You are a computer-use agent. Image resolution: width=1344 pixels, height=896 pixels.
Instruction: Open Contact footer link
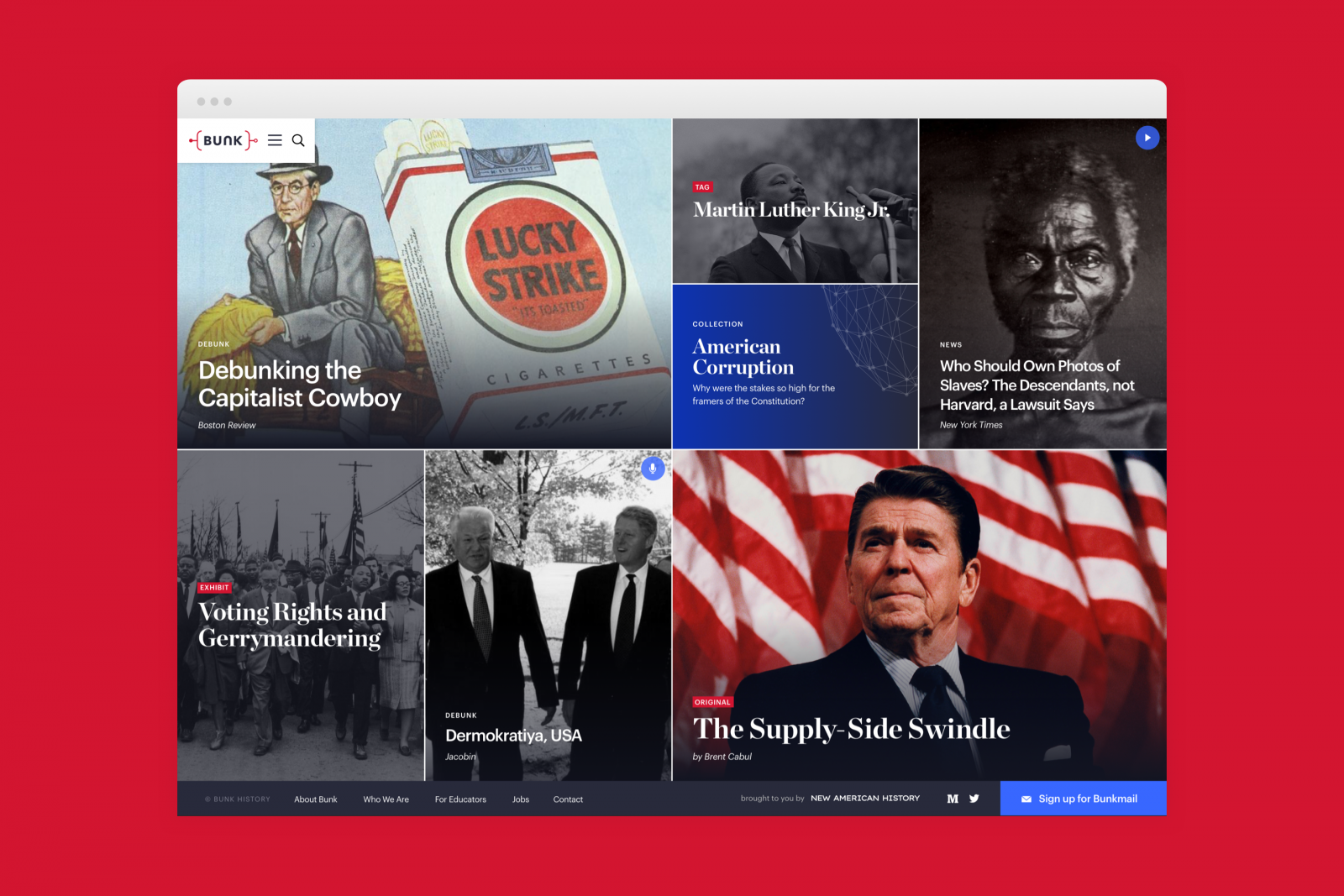(x=568, y=799)
